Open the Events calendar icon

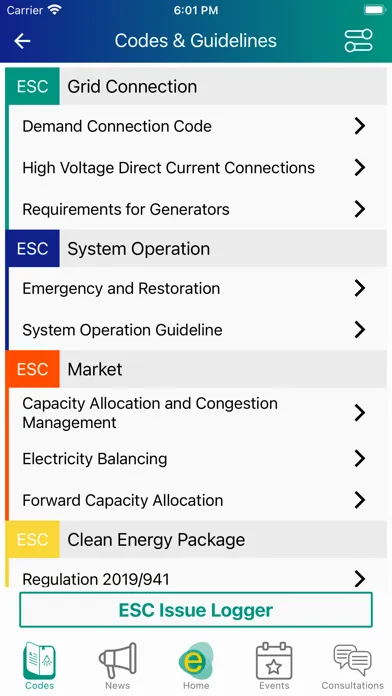click(x=274, y=661)
